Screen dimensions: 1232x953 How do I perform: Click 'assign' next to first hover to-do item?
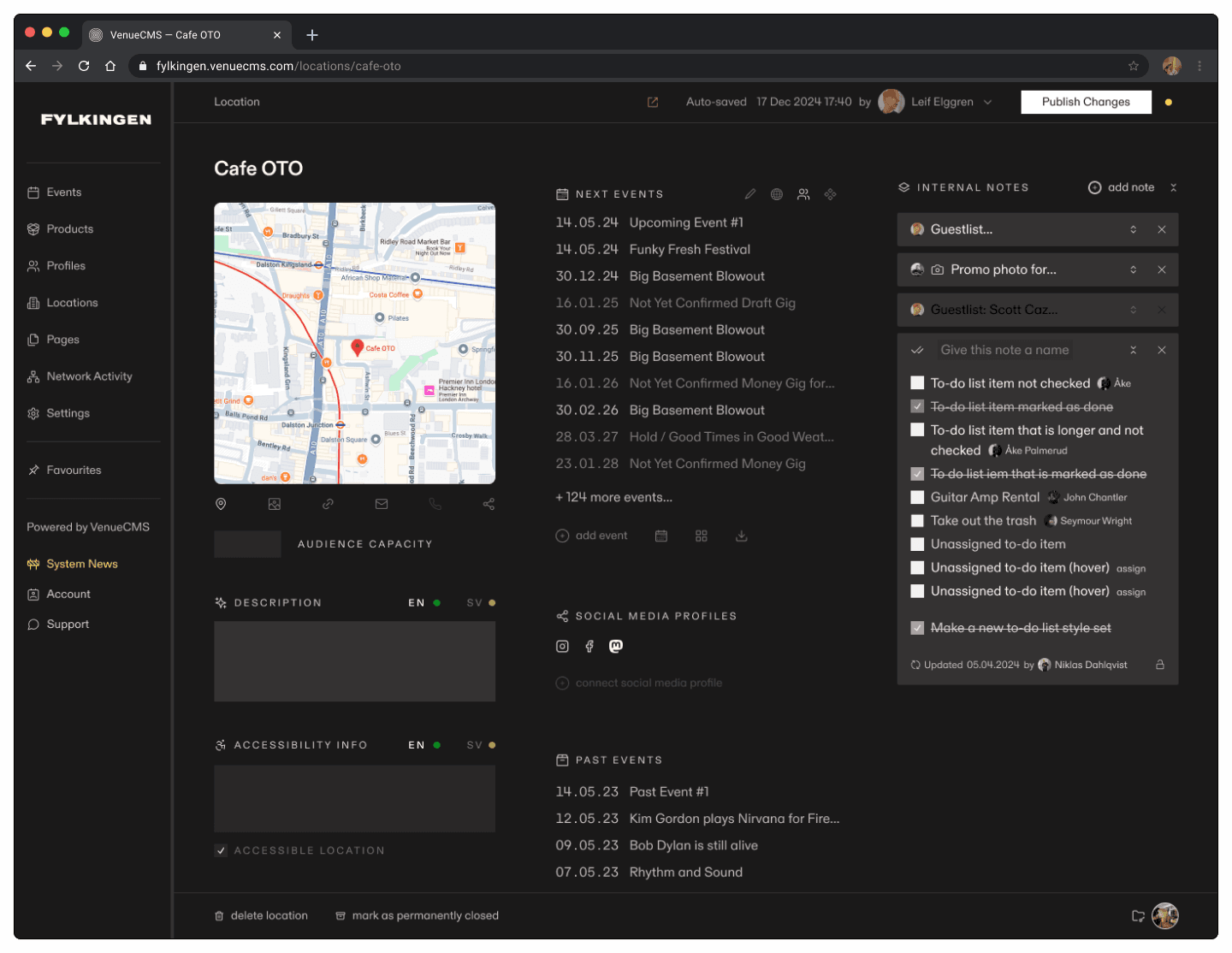[1131, 569]
